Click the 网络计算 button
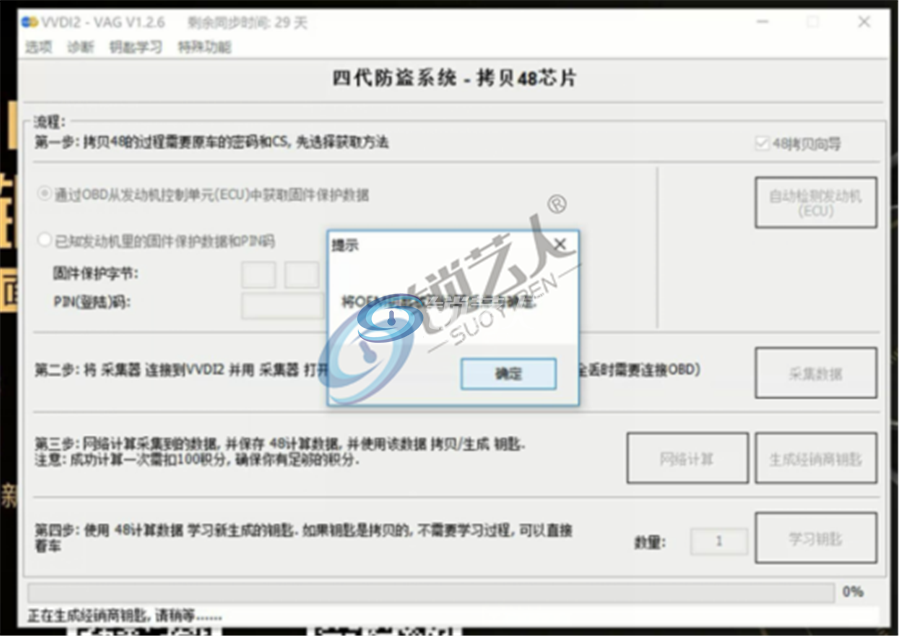The width and height of the screenshot is (900, 636). point(688,458)
